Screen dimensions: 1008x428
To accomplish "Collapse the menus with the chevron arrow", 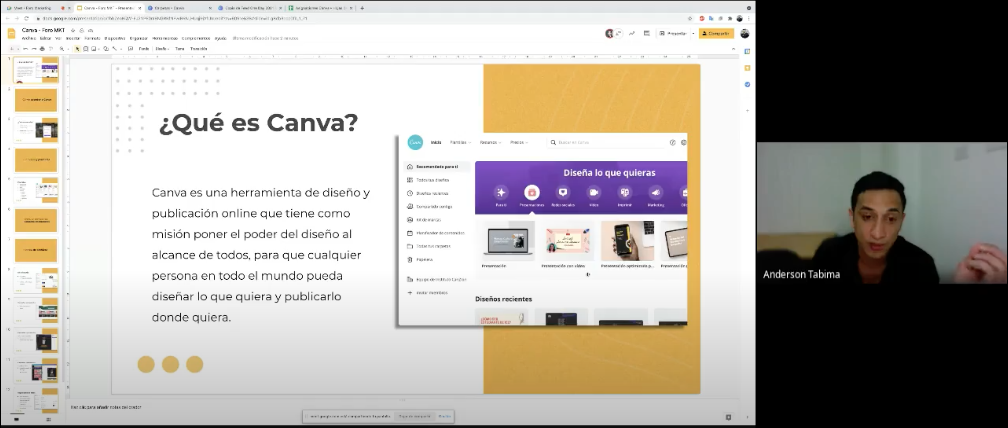I will pos(733,48).
